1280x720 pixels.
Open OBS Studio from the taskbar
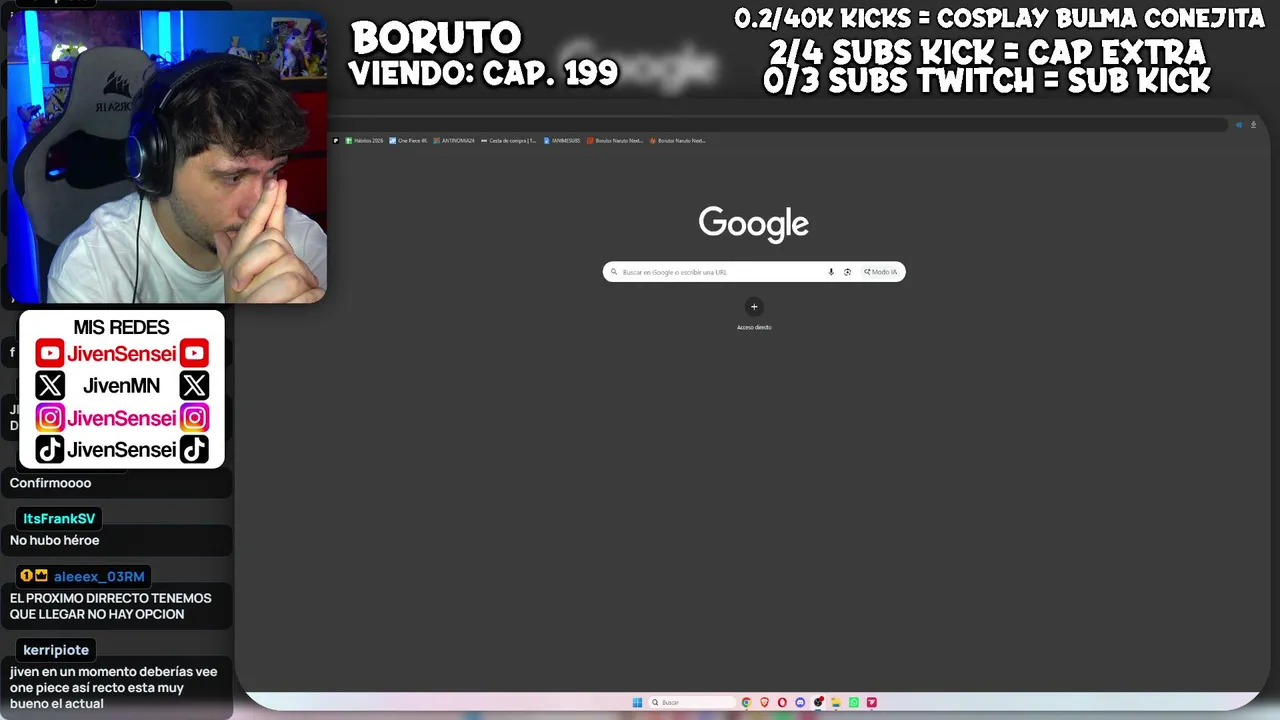tap(818, 702)
